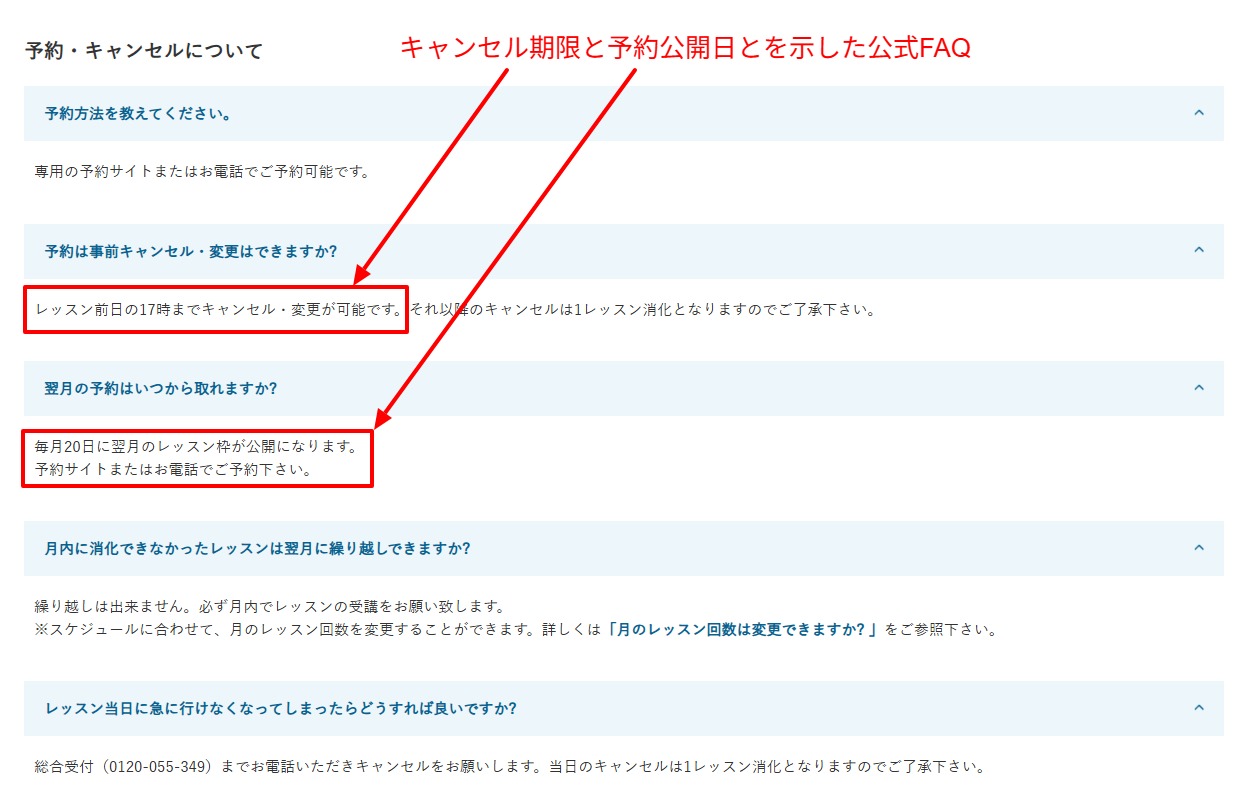
Task: Open the 「月のレッスン回数は変更できますか?」 link
Action: [x=743, y=630]
